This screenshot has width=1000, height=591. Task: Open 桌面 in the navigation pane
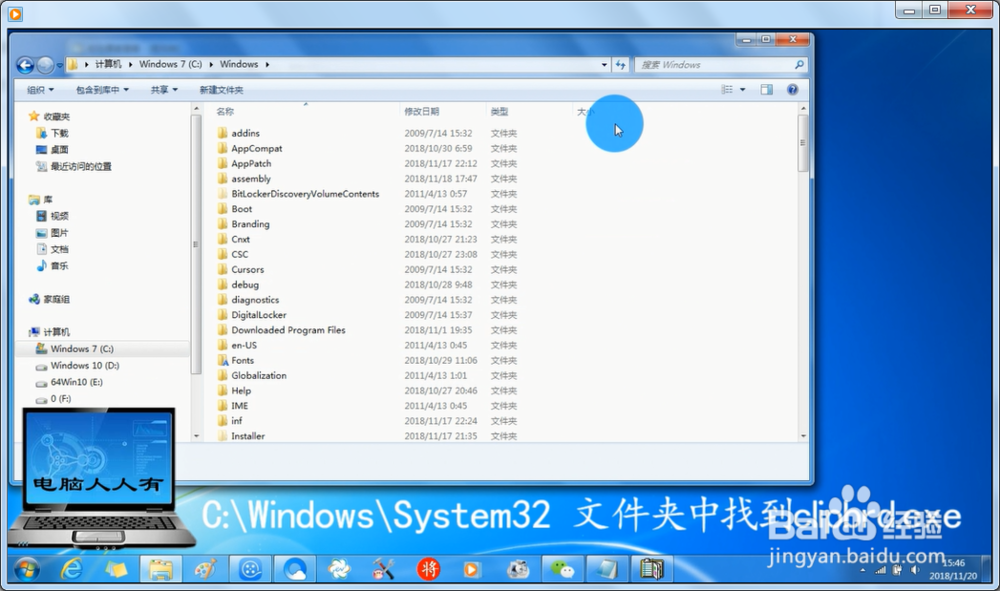59,150
